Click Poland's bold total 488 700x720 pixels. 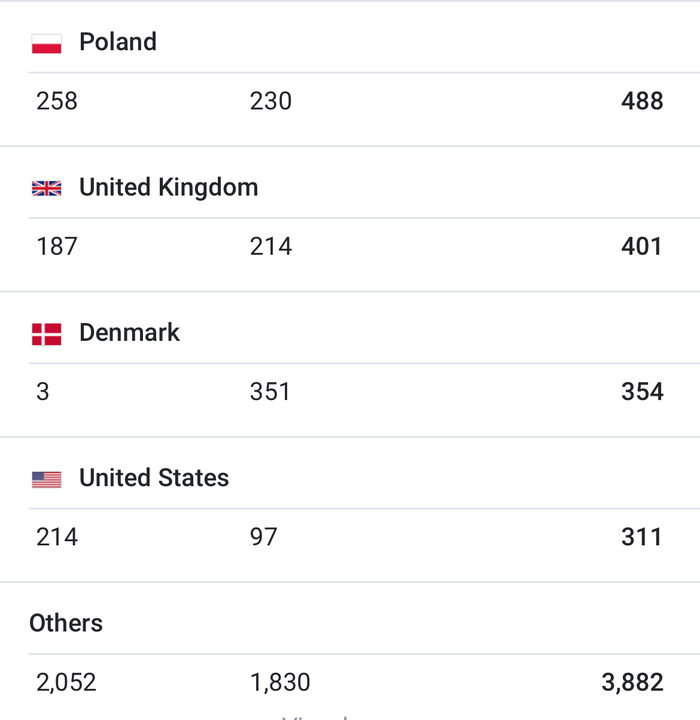point(642,101)
